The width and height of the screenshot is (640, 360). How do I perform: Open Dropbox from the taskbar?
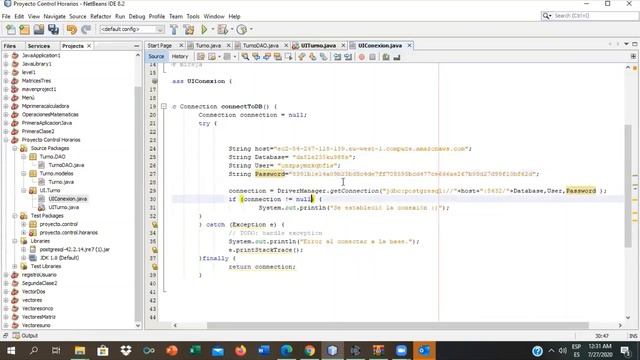126,350
